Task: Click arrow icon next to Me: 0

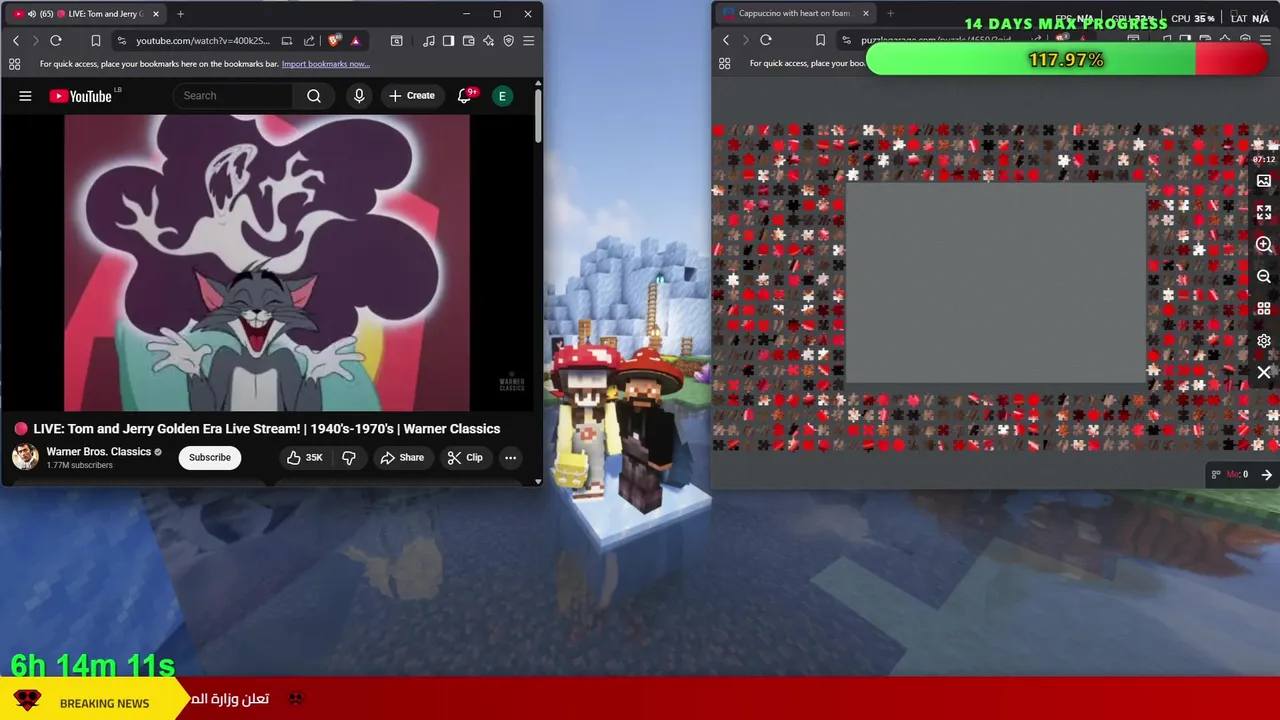Action: coord(1266,475)
